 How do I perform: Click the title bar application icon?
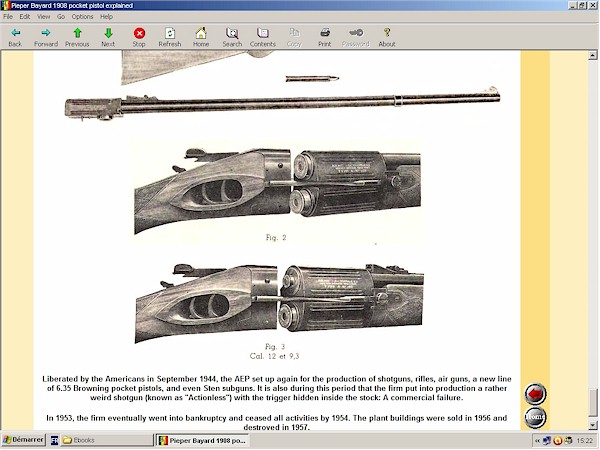pyautogui.click(x=5, y=5)
